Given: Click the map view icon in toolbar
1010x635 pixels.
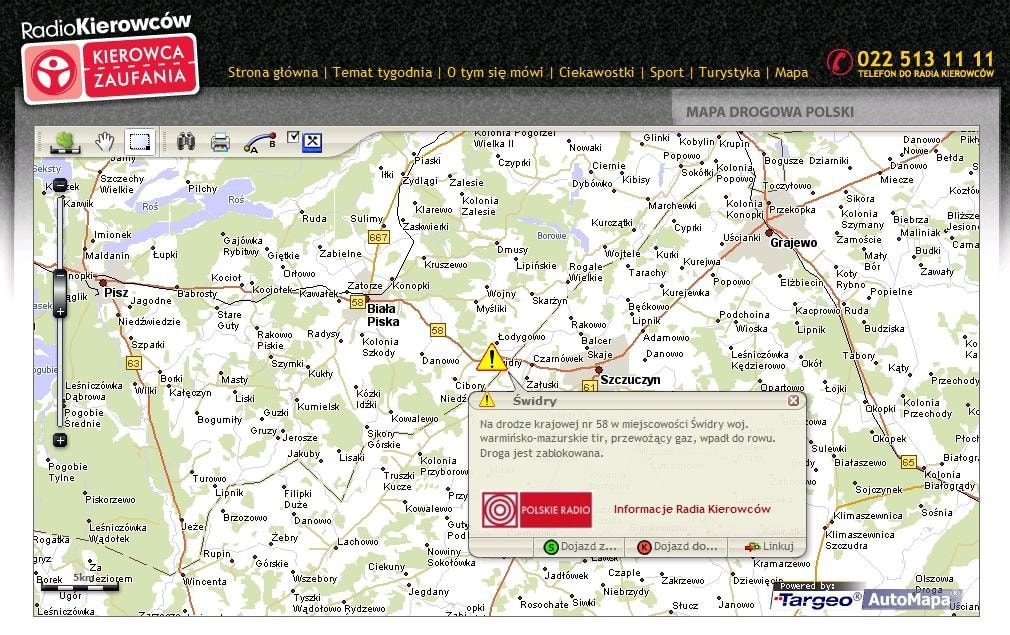Looking at the screenshot, I should tap(63, 141).
